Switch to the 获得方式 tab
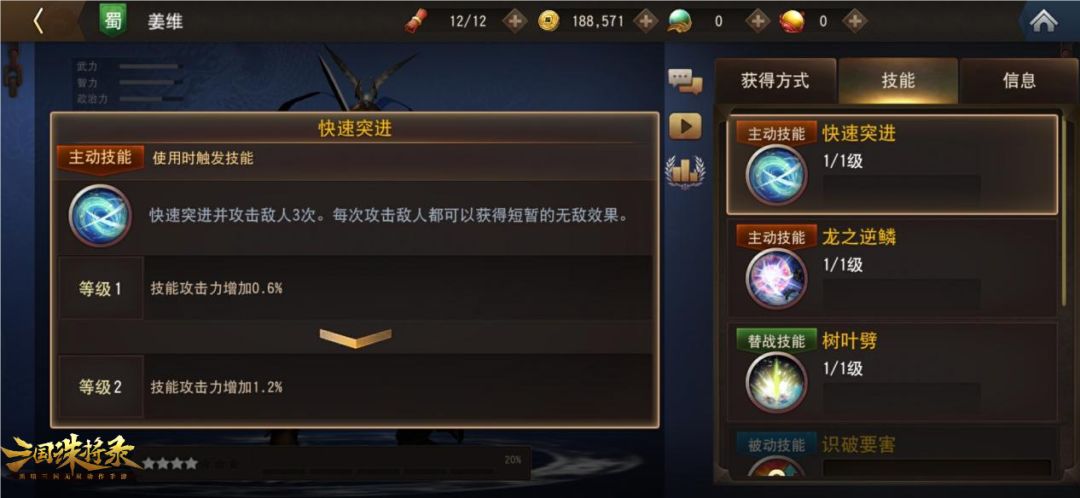1080x498 pixels. click(x=775, y=81)
